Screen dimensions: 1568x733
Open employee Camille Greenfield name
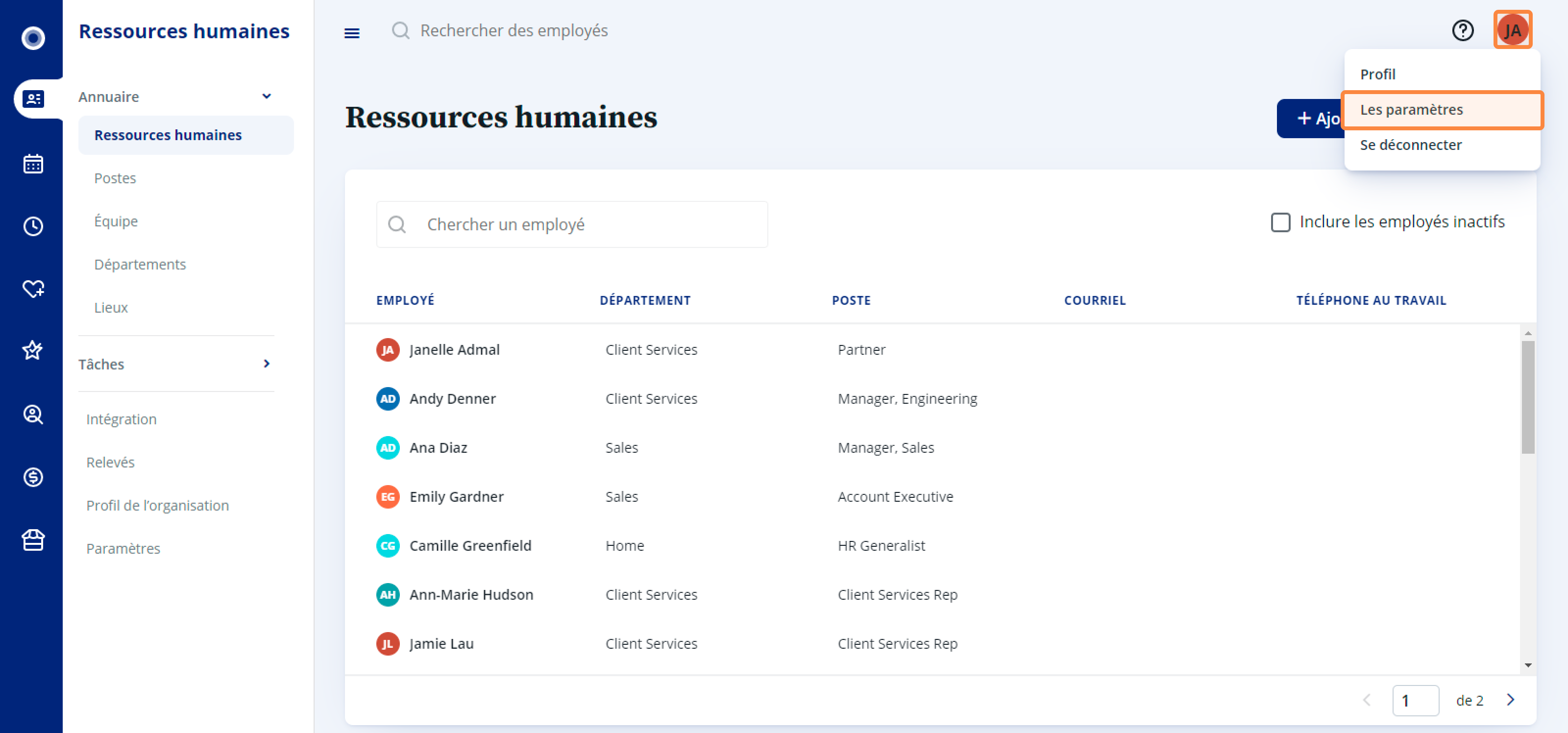[470, 546]
